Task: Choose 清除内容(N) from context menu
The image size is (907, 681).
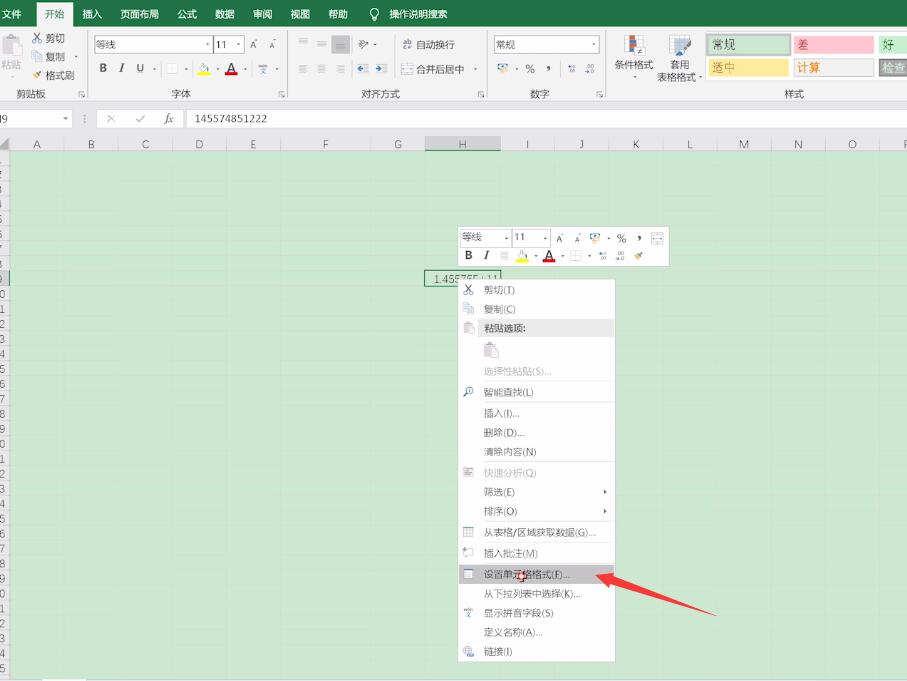Action: coord(536,452)
